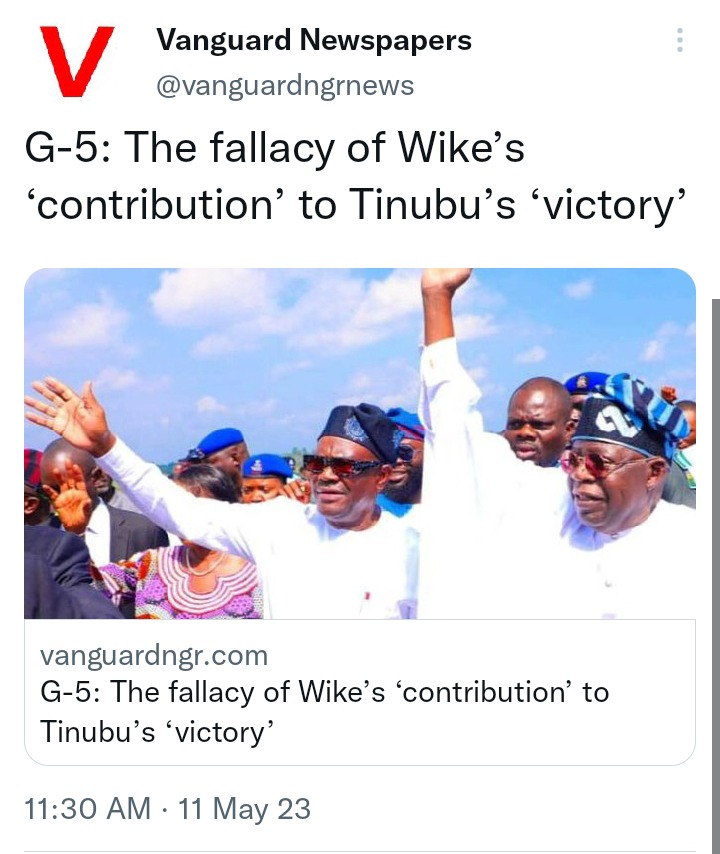Screen dimensions: 720x854
Task: Open the link card article title
Action: [325, 711]
